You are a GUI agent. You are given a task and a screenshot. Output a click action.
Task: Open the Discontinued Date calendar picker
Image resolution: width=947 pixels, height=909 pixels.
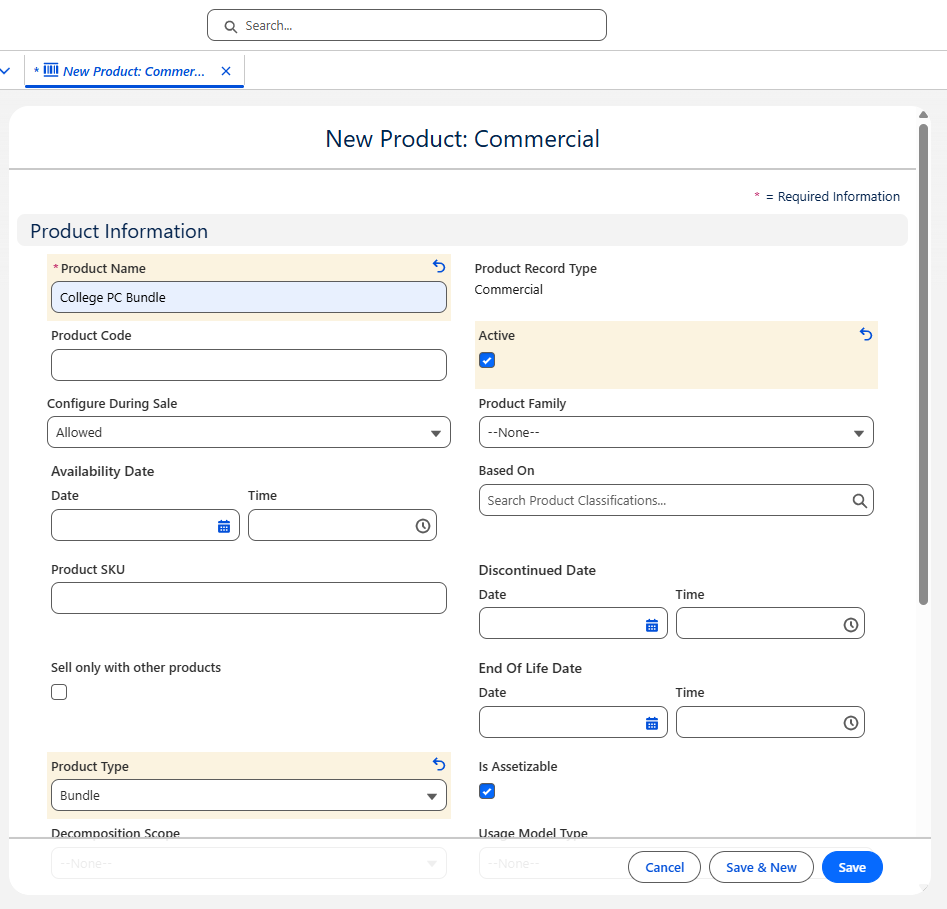click(x=652, y=625)
